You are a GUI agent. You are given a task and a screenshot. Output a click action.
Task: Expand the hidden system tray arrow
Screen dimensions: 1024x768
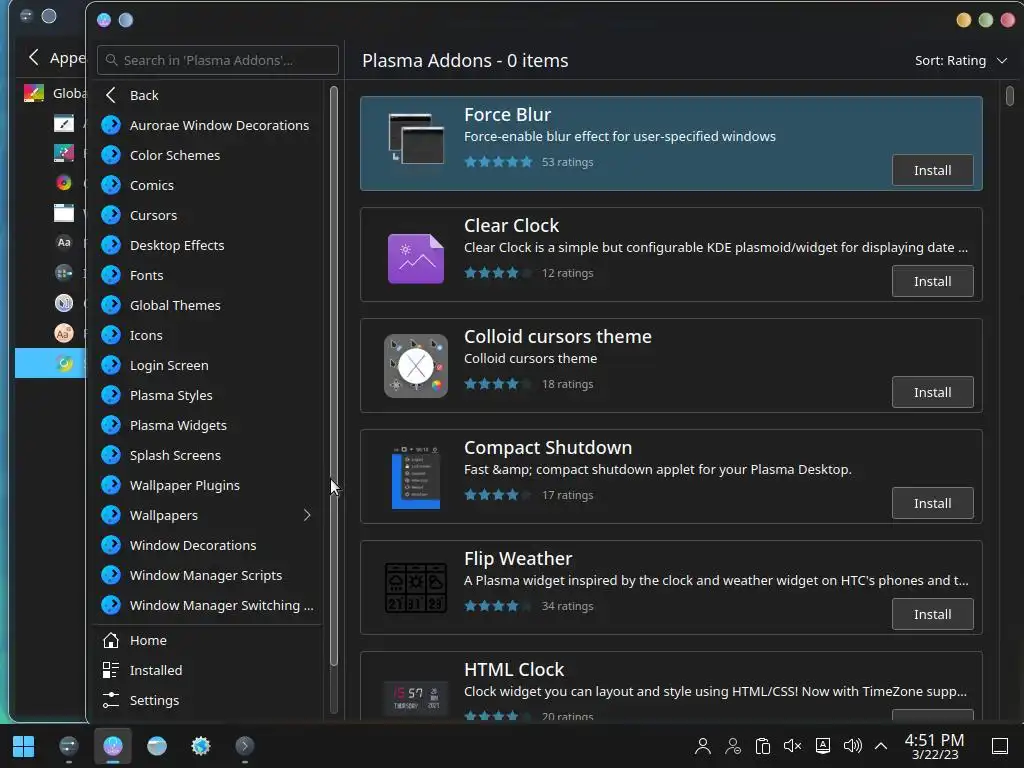(880, 746)
